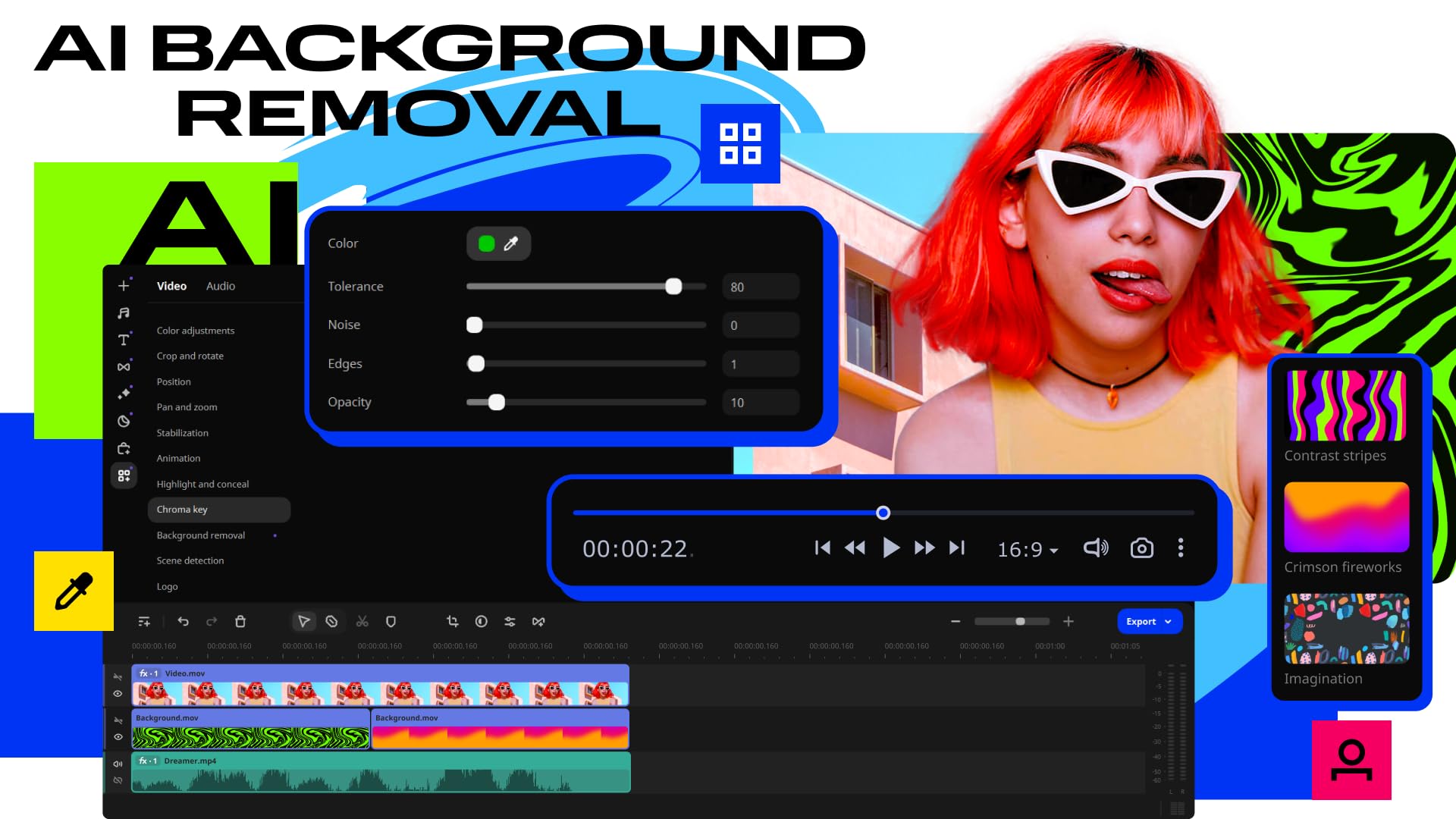
Task: Mute the Dreamer.mp4 audio track
Action: point(118,764)
